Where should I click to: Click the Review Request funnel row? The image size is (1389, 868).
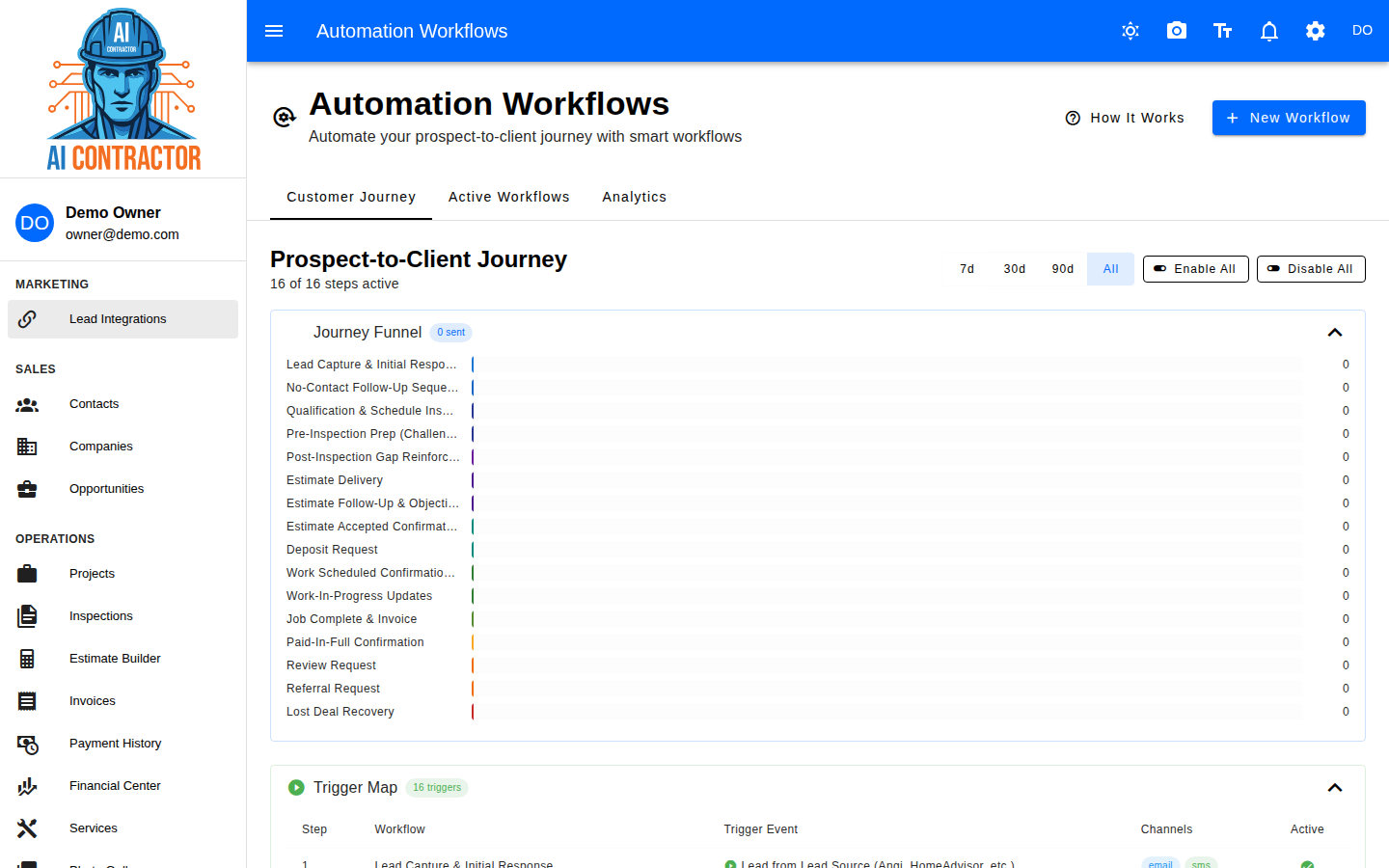818,665
